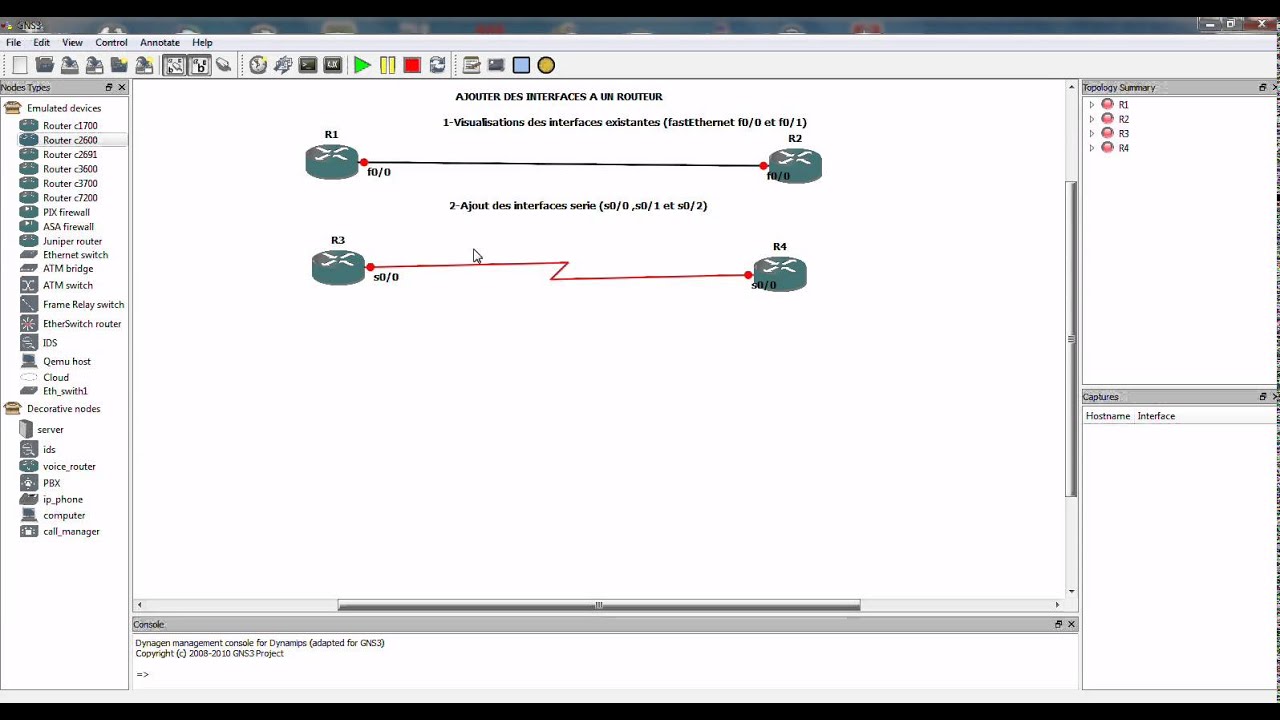Click router R4 on the canvas
The image size is (1280, 720).
780,273
